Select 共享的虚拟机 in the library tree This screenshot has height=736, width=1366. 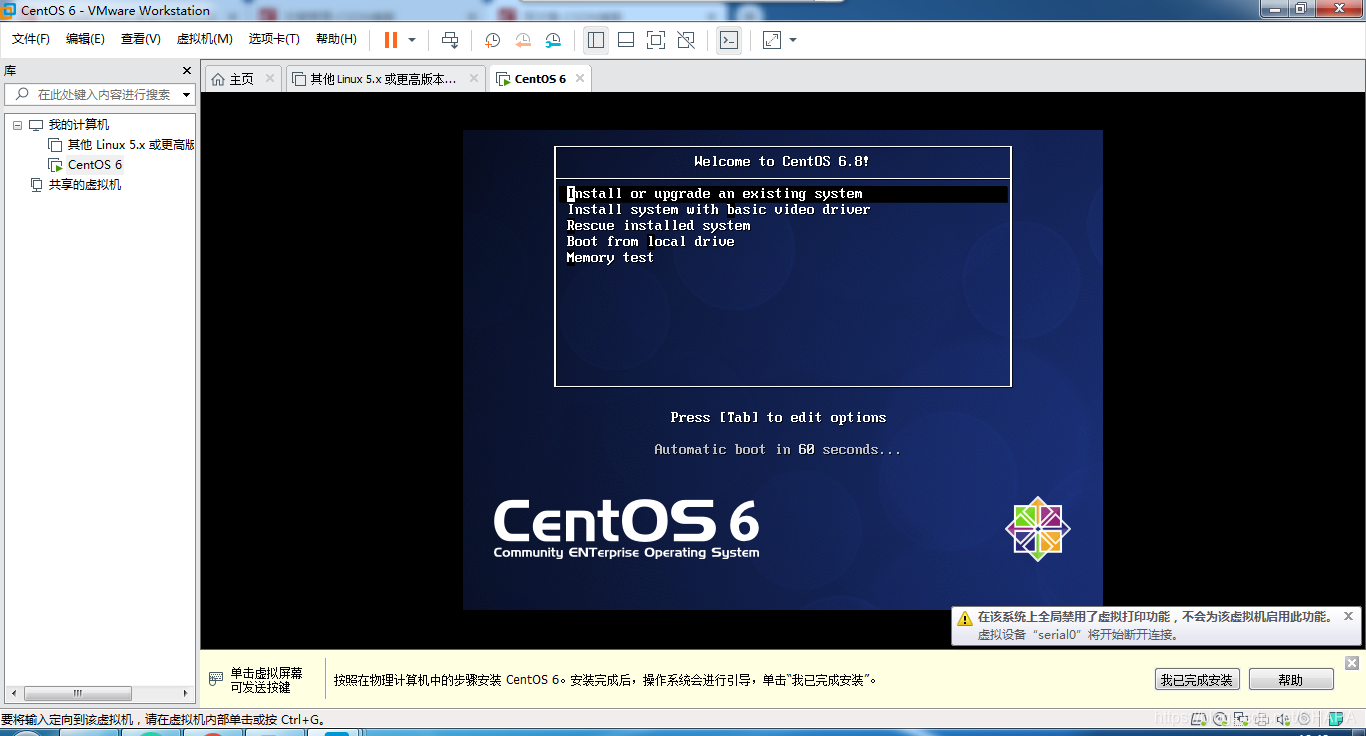pyautogui.click(x=85, y=185)
